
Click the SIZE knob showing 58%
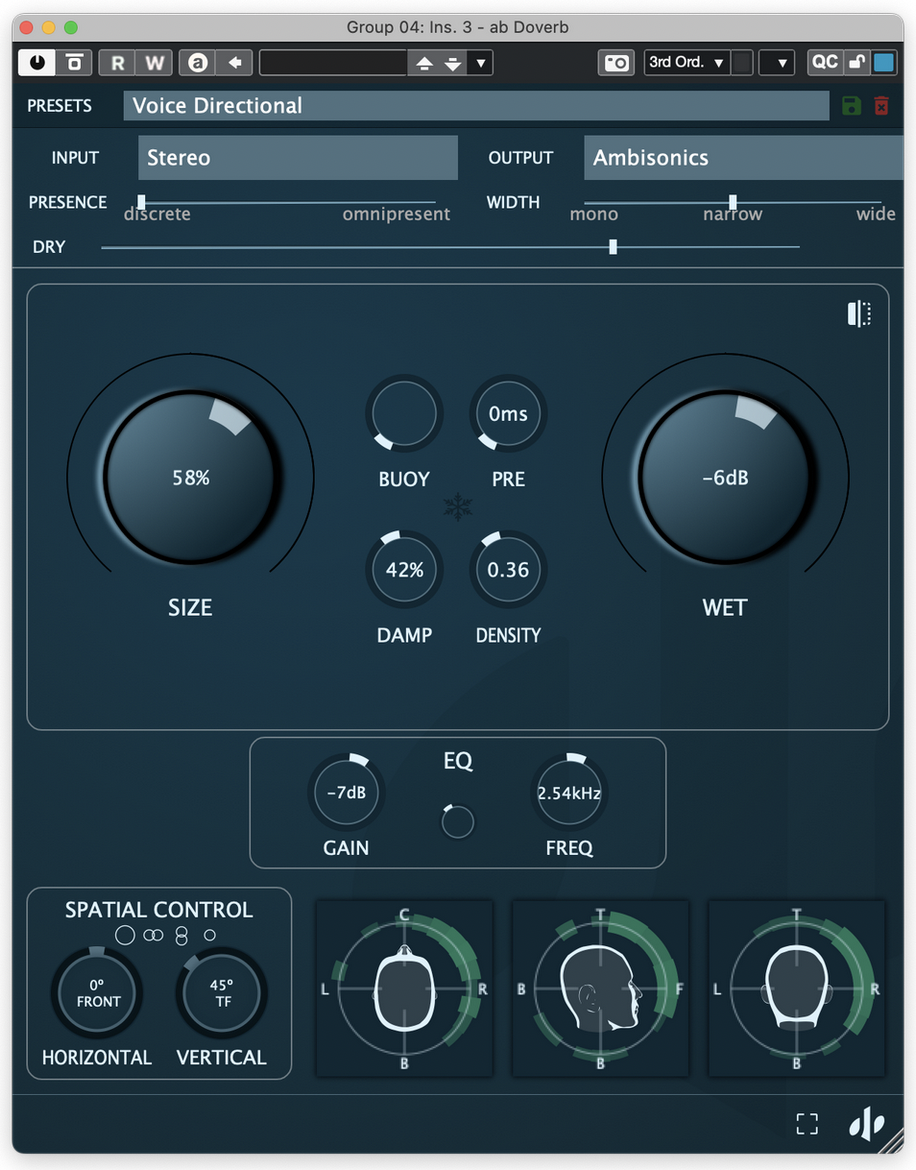pos(191,477)
